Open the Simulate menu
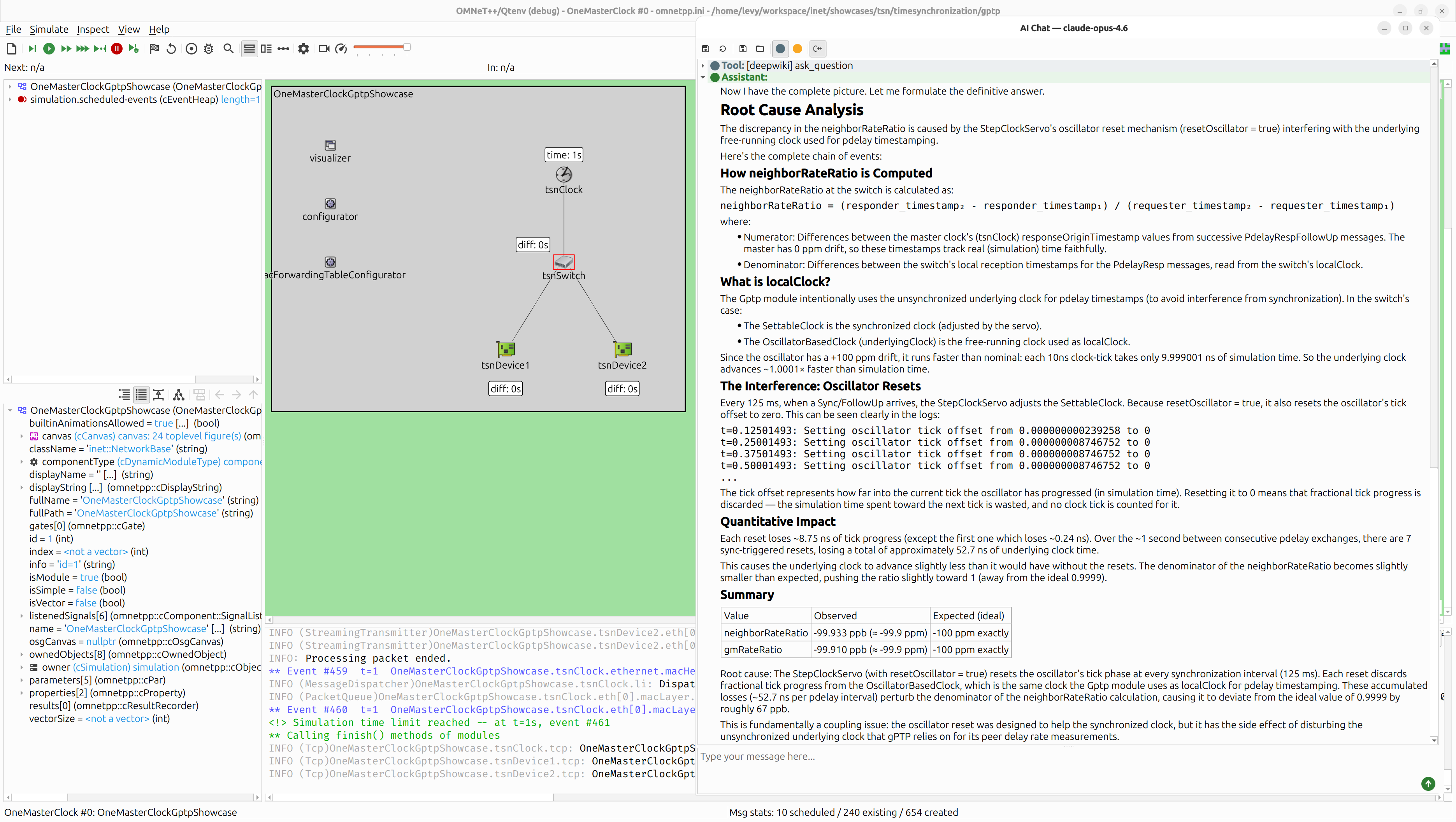Viewport: 1456px width, 822px height. click(49, 30)
